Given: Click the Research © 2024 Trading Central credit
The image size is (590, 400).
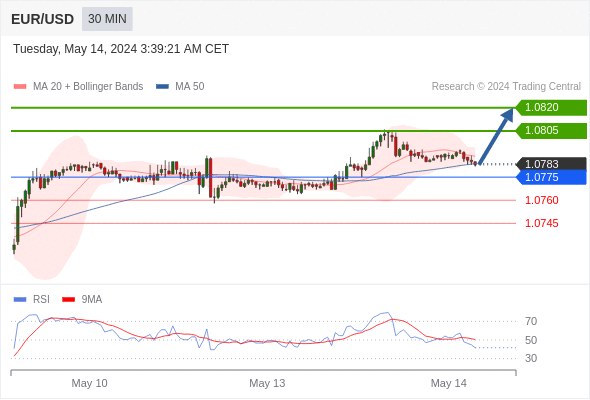Looking at the screenshot, I should (506, 87).
